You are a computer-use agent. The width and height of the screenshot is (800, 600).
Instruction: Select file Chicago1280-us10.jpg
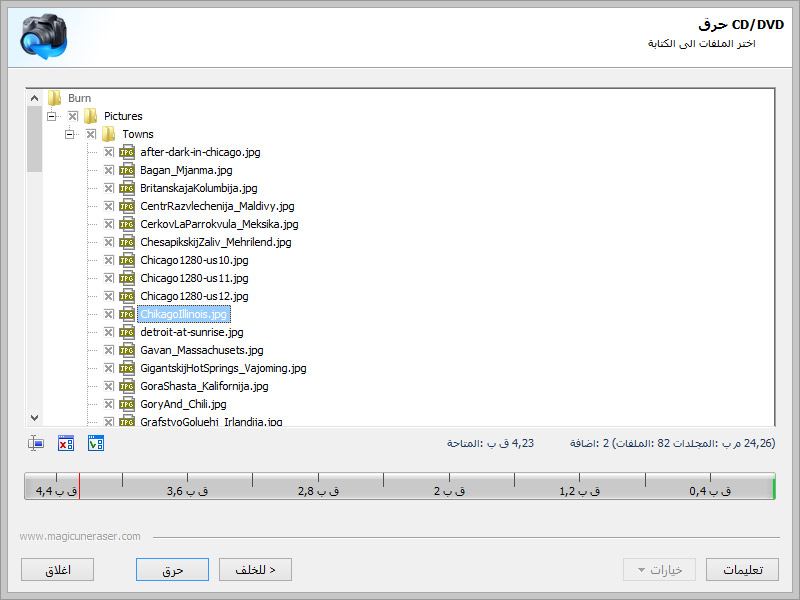point(194,260)
